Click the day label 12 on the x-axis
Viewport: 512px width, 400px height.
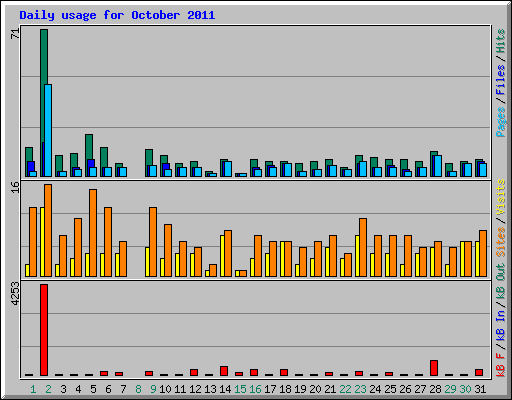tap(195, 389)
